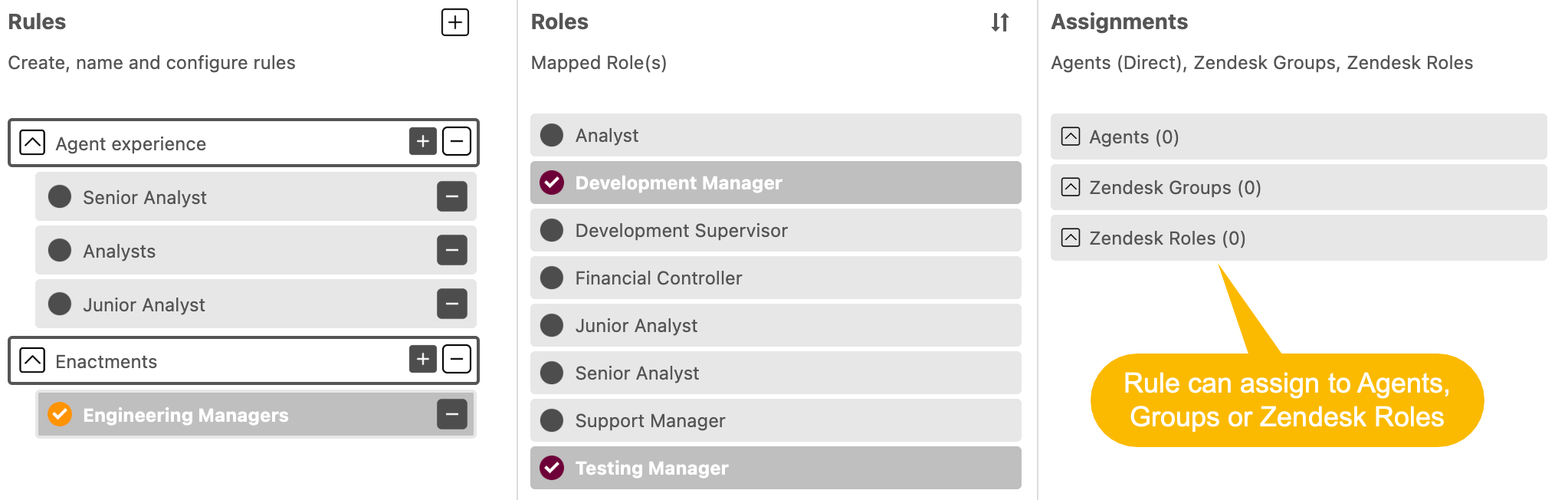The width and height of the screenshot is (1568, 500).
Task: Check the Financial Controller role
Action: 552,278
